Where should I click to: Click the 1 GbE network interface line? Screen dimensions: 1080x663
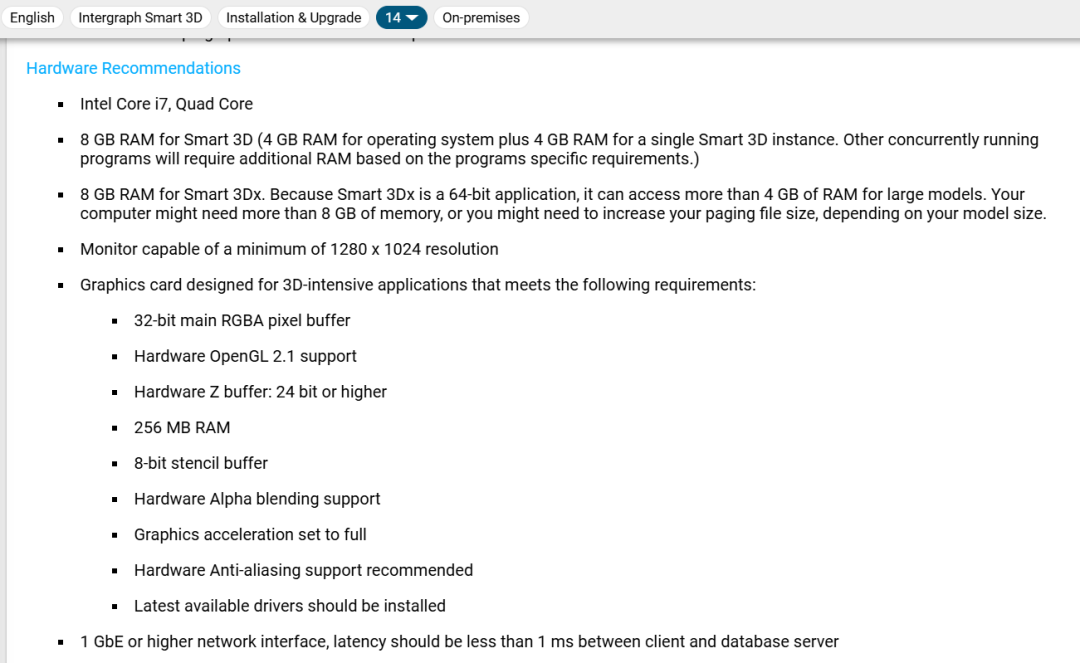(459, 642)
